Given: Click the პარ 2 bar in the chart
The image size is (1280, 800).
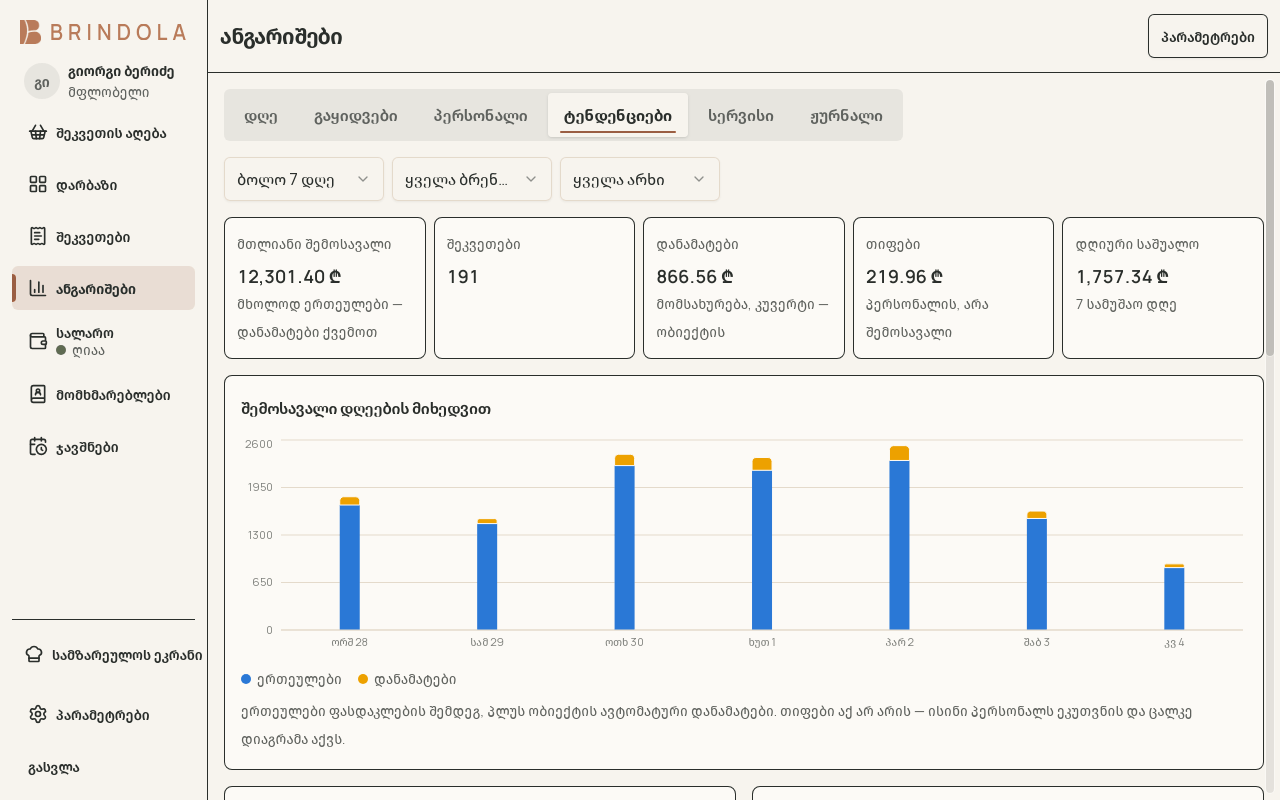Looking at the screenshot, I should pos(899,538).
